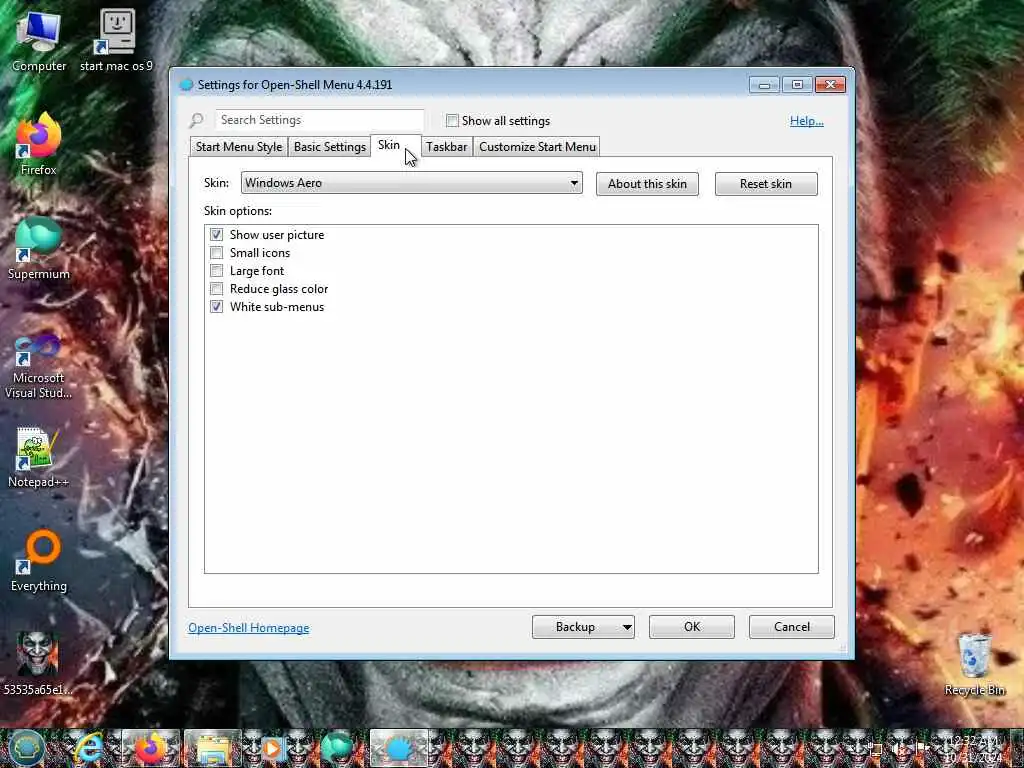Viewport: 1024px width, 768px height.
Task: Open Windows Media Player from the taskbar
Action: (x=273, y=748)
